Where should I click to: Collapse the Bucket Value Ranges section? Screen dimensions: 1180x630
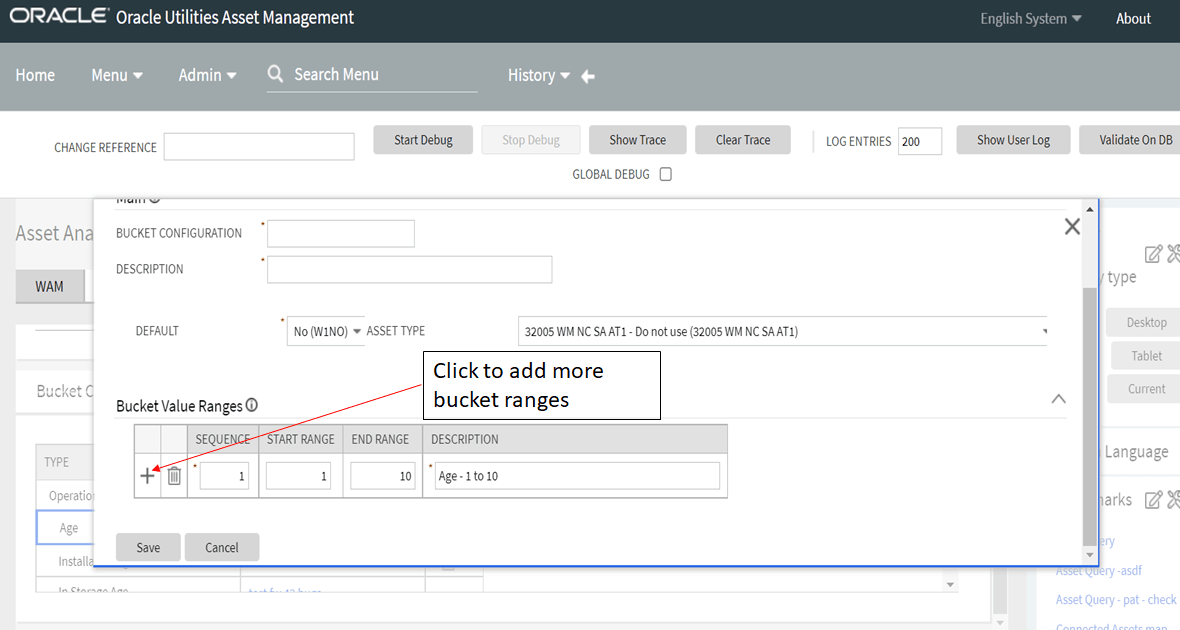(1058, 398)
